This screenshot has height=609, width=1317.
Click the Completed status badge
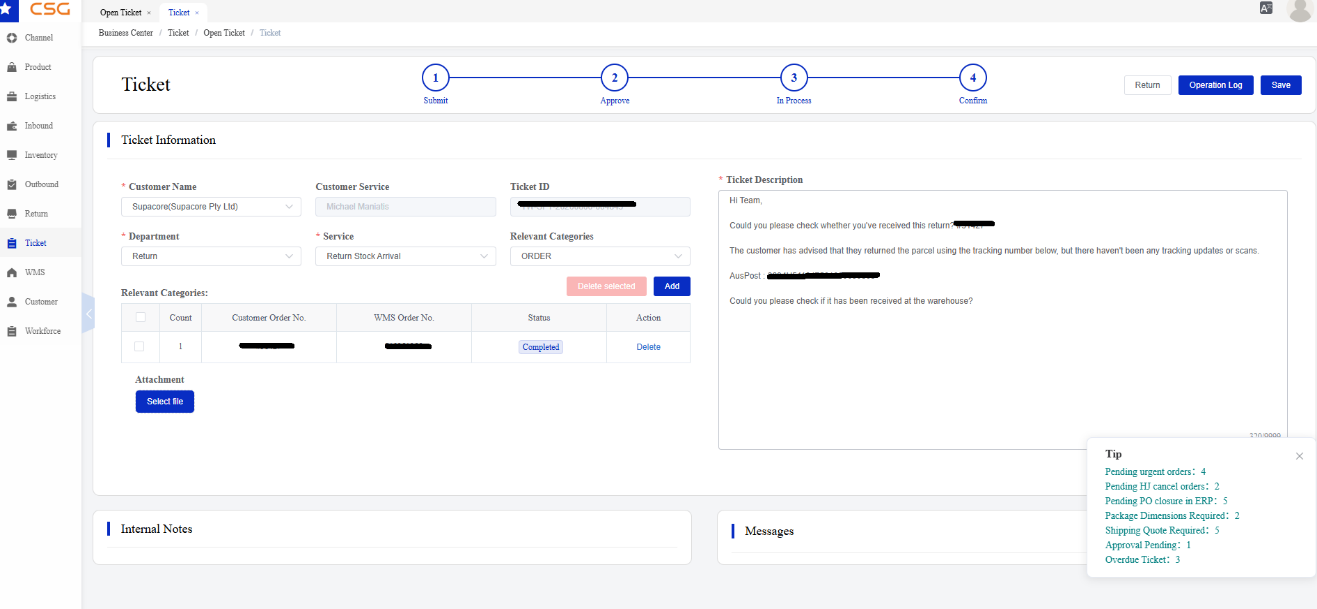pyautogui.click(x=541, y=347)
